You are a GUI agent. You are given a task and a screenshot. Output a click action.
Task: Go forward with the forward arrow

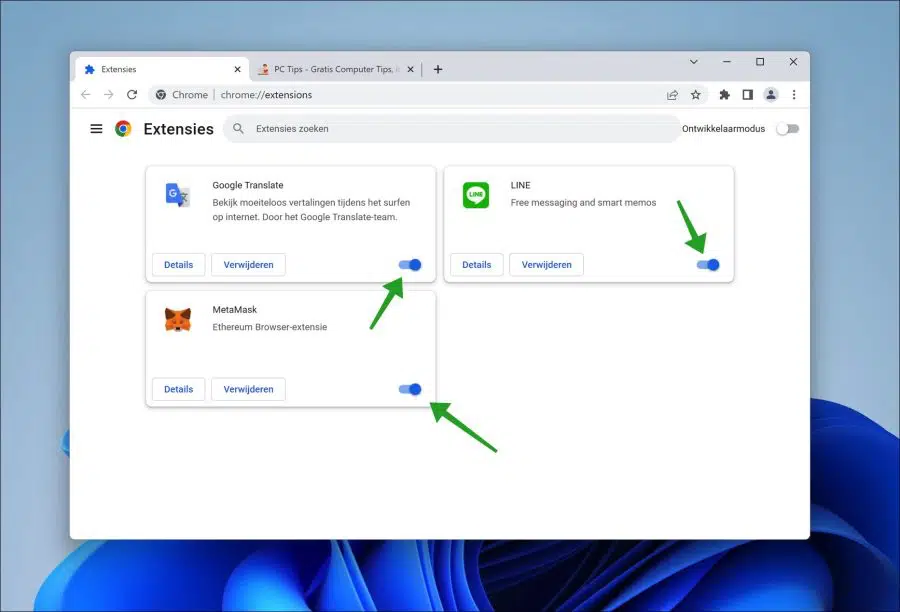pyautogui.click(x=108, y=95)
